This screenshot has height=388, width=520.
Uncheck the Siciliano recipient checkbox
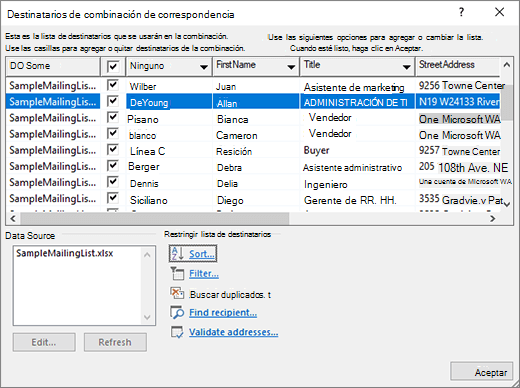[113, 198]
